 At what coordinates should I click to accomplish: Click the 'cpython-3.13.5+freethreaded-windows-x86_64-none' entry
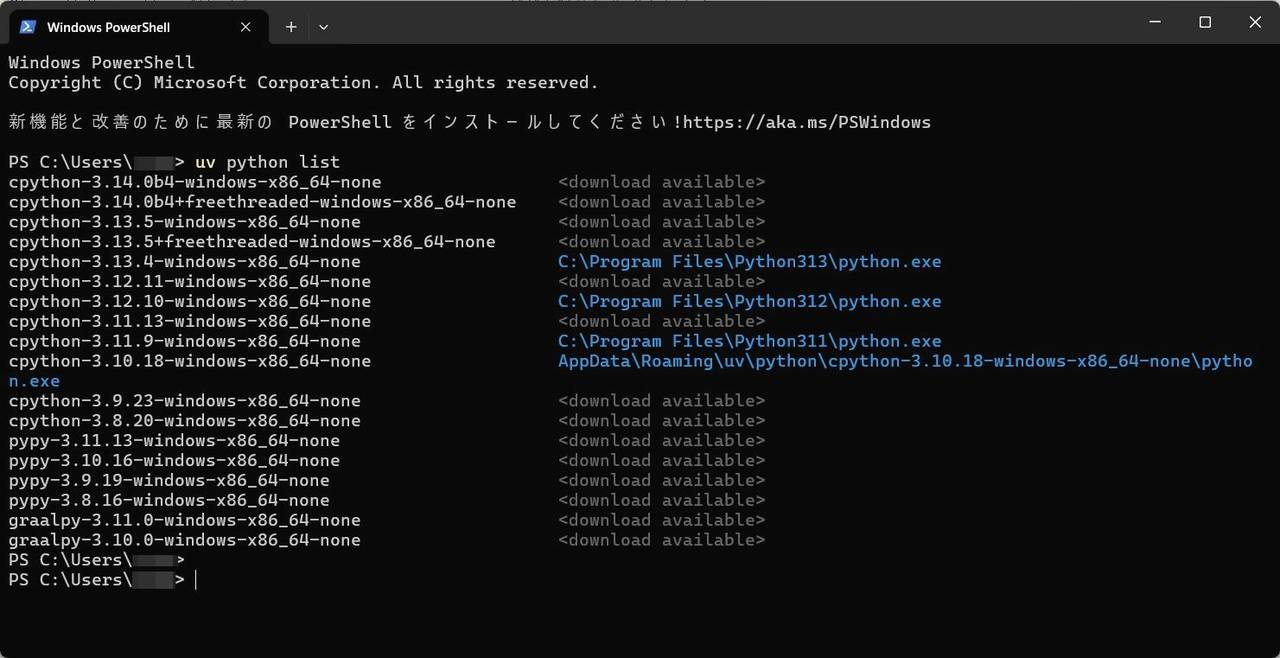tap(252, 242)
